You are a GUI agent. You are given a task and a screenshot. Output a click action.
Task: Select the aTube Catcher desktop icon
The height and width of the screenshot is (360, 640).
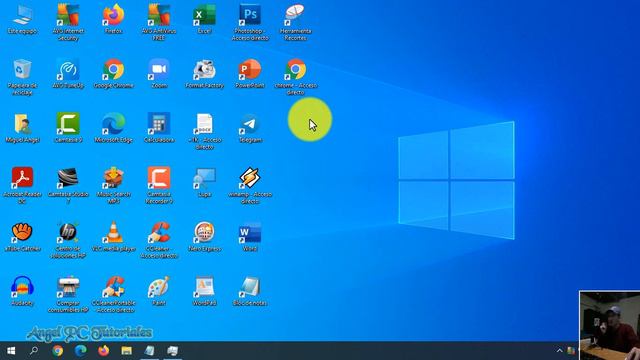point(22,237)
